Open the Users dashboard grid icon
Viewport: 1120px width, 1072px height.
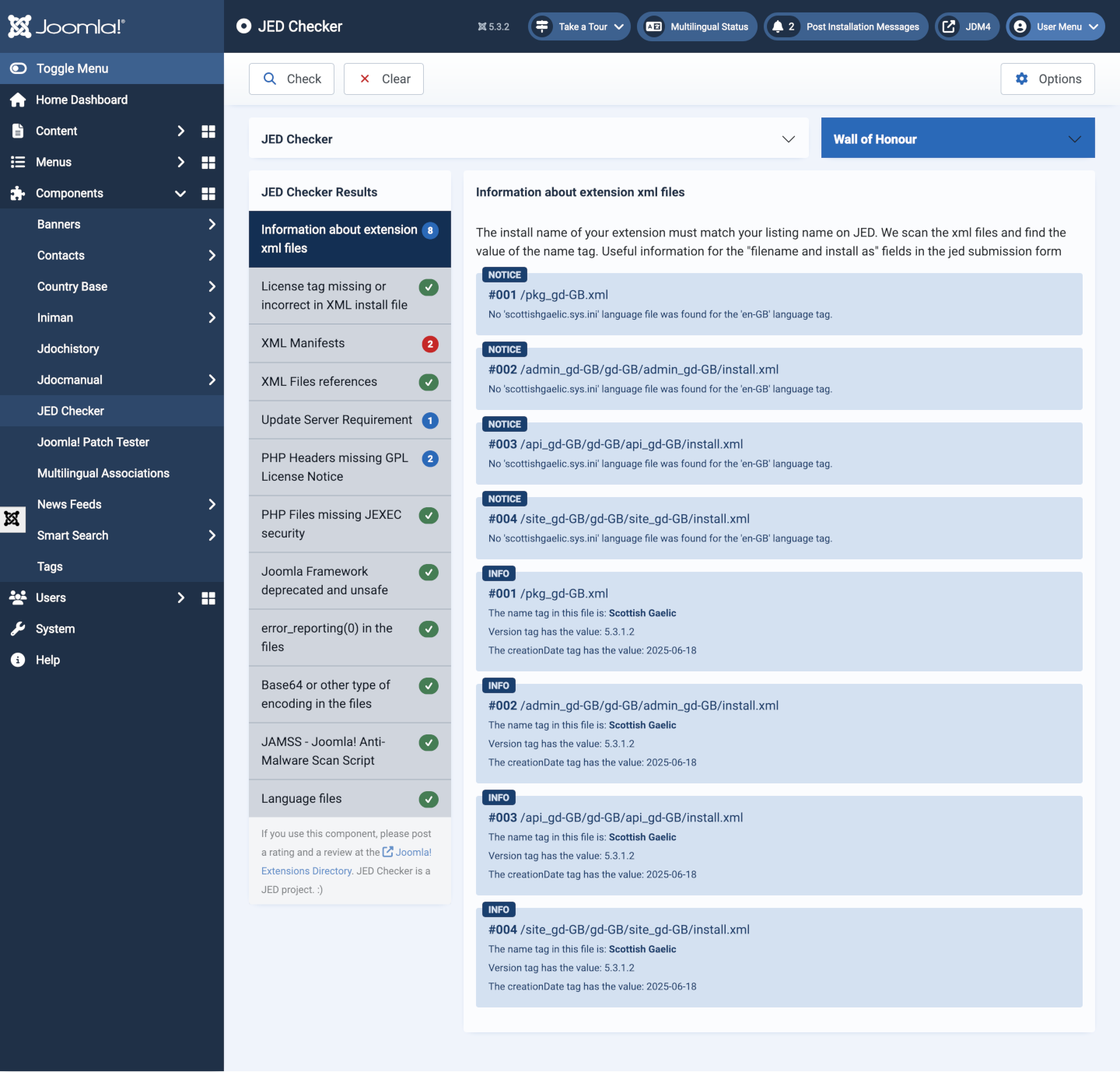[x=208, y=597]
